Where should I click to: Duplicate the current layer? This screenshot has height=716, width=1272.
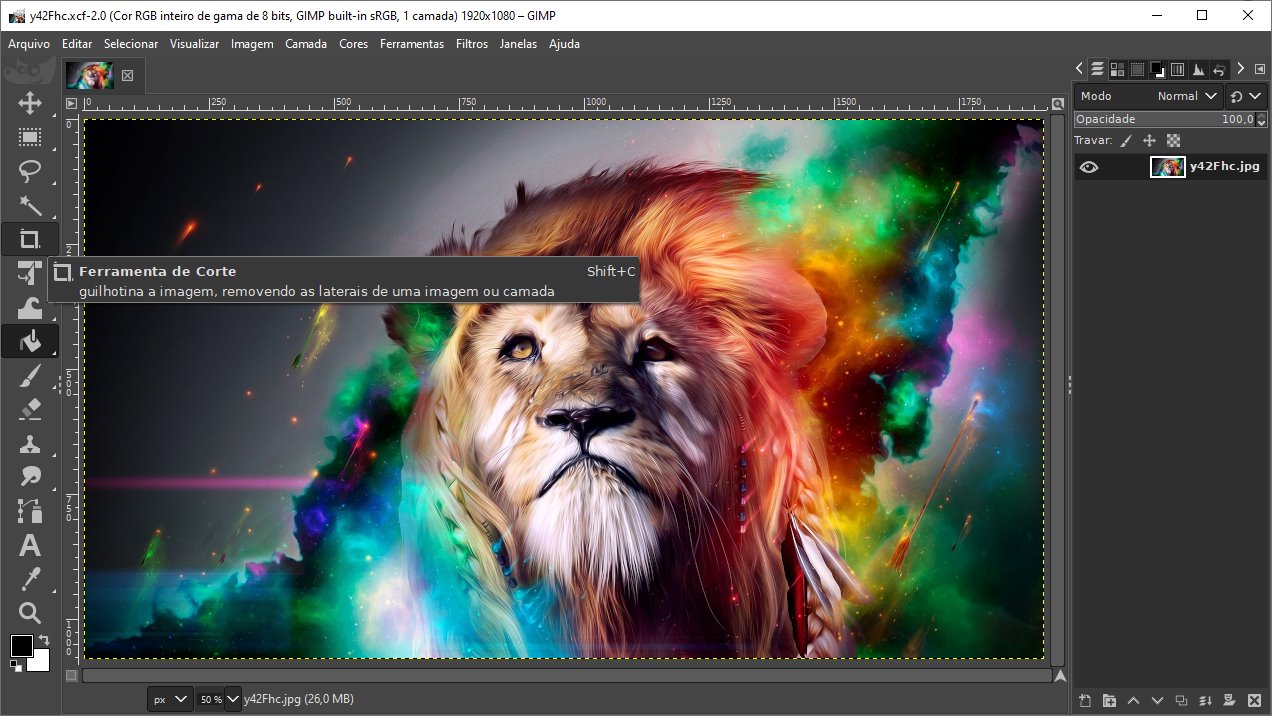tap(1181, 700)
